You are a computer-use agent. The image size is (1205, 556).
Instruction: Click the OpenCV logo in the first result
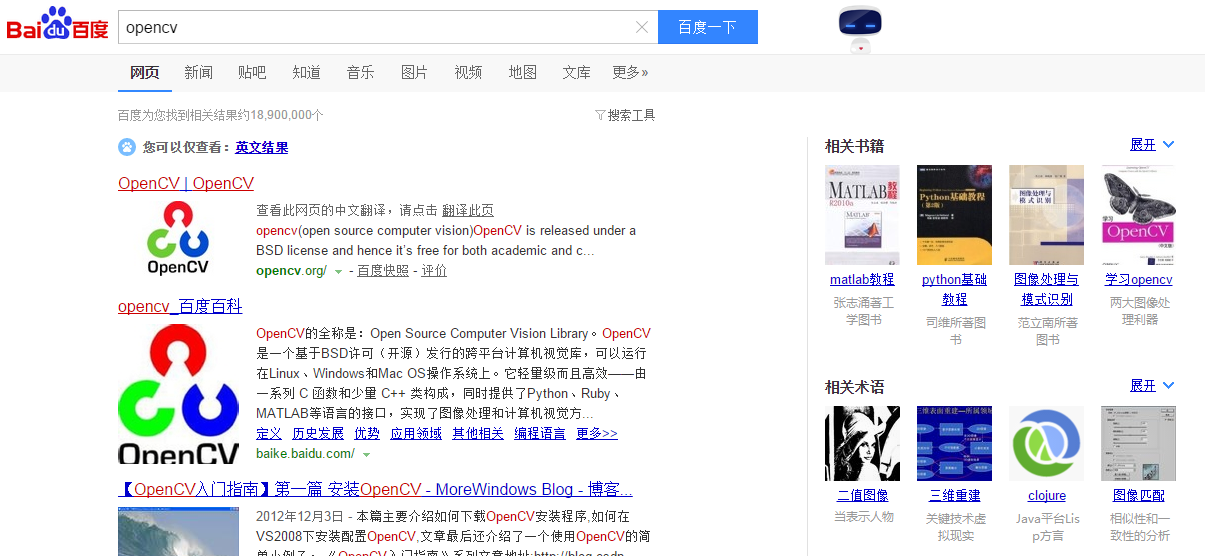tap(177, 238)
